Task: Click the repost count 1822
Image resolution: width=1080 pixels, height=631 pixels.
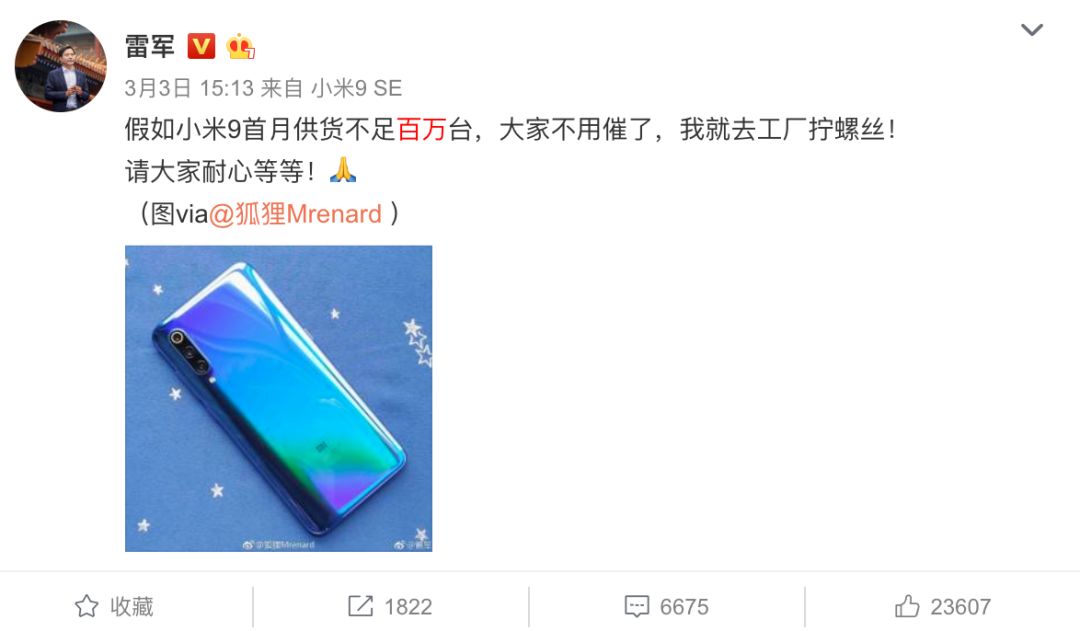Action: (x=408, y=607)
